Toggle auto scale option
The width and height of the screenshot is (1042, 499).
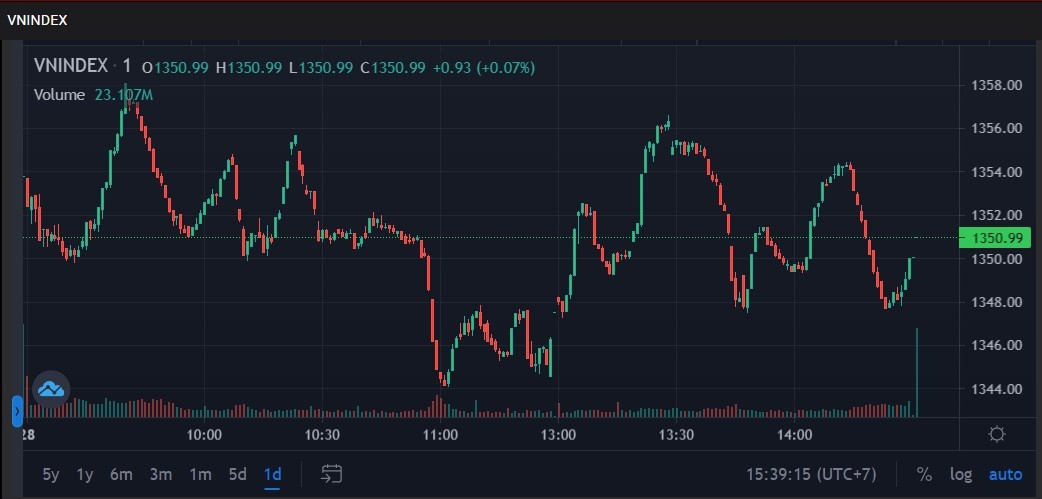tap(1005, 474)
